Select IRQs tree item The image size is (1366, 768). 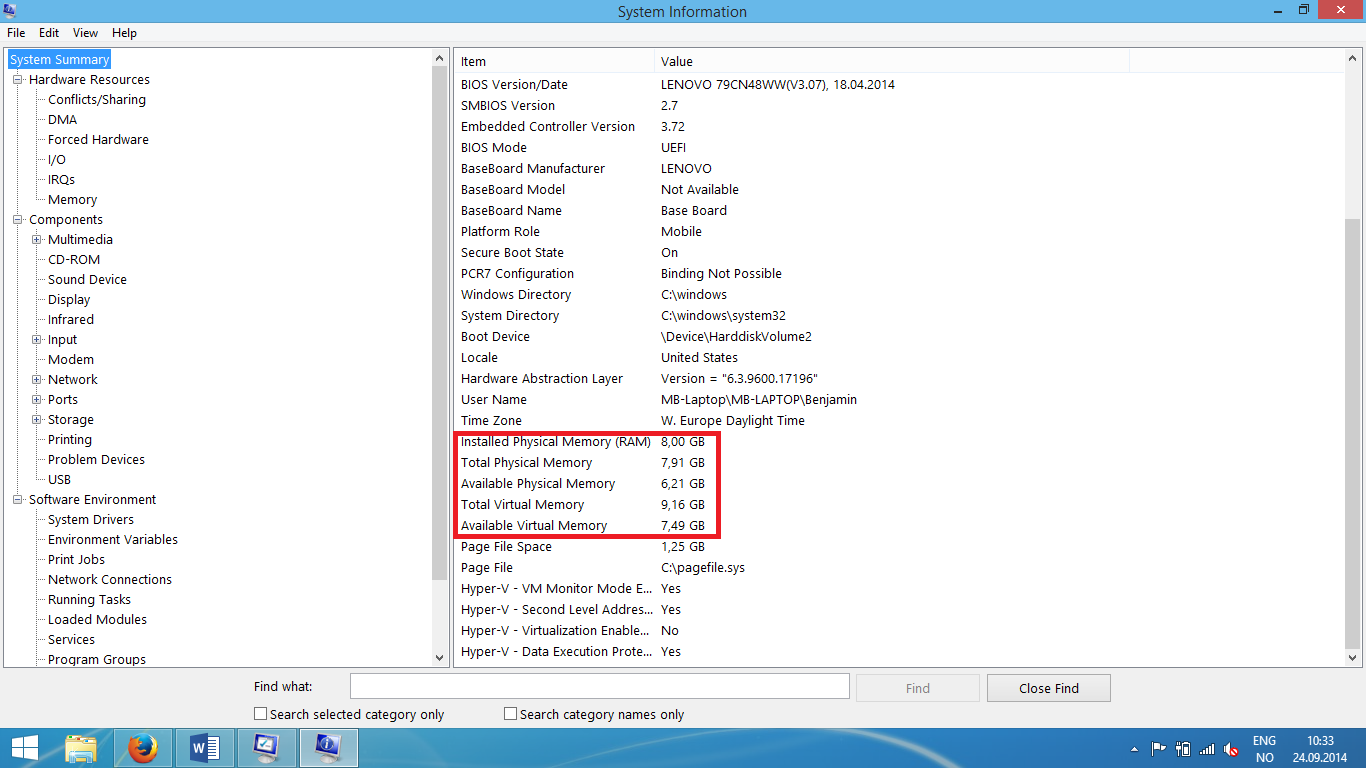pos(61,180)
